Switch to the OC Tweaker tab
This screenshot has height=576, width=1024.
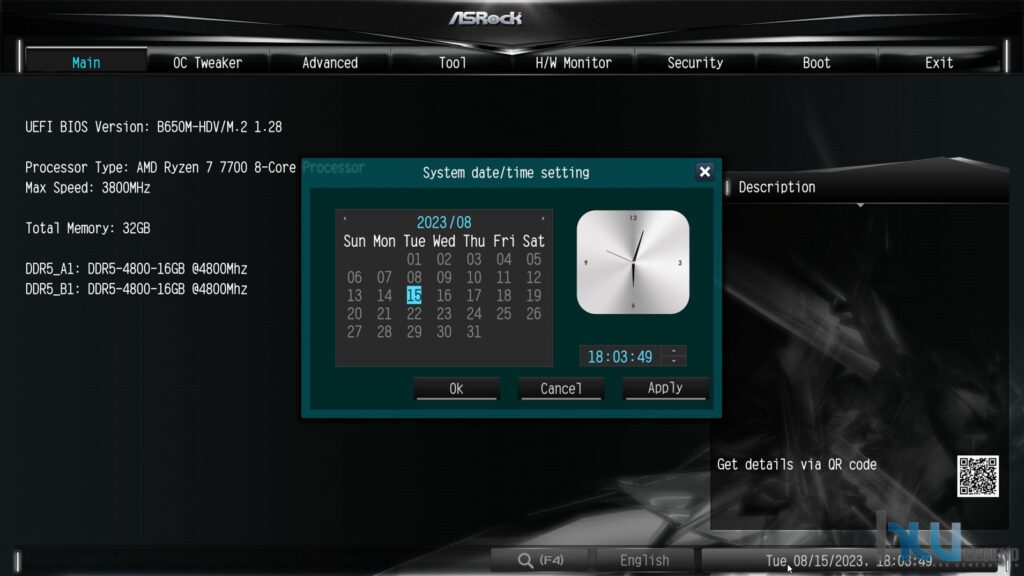(x=208, y=63)
